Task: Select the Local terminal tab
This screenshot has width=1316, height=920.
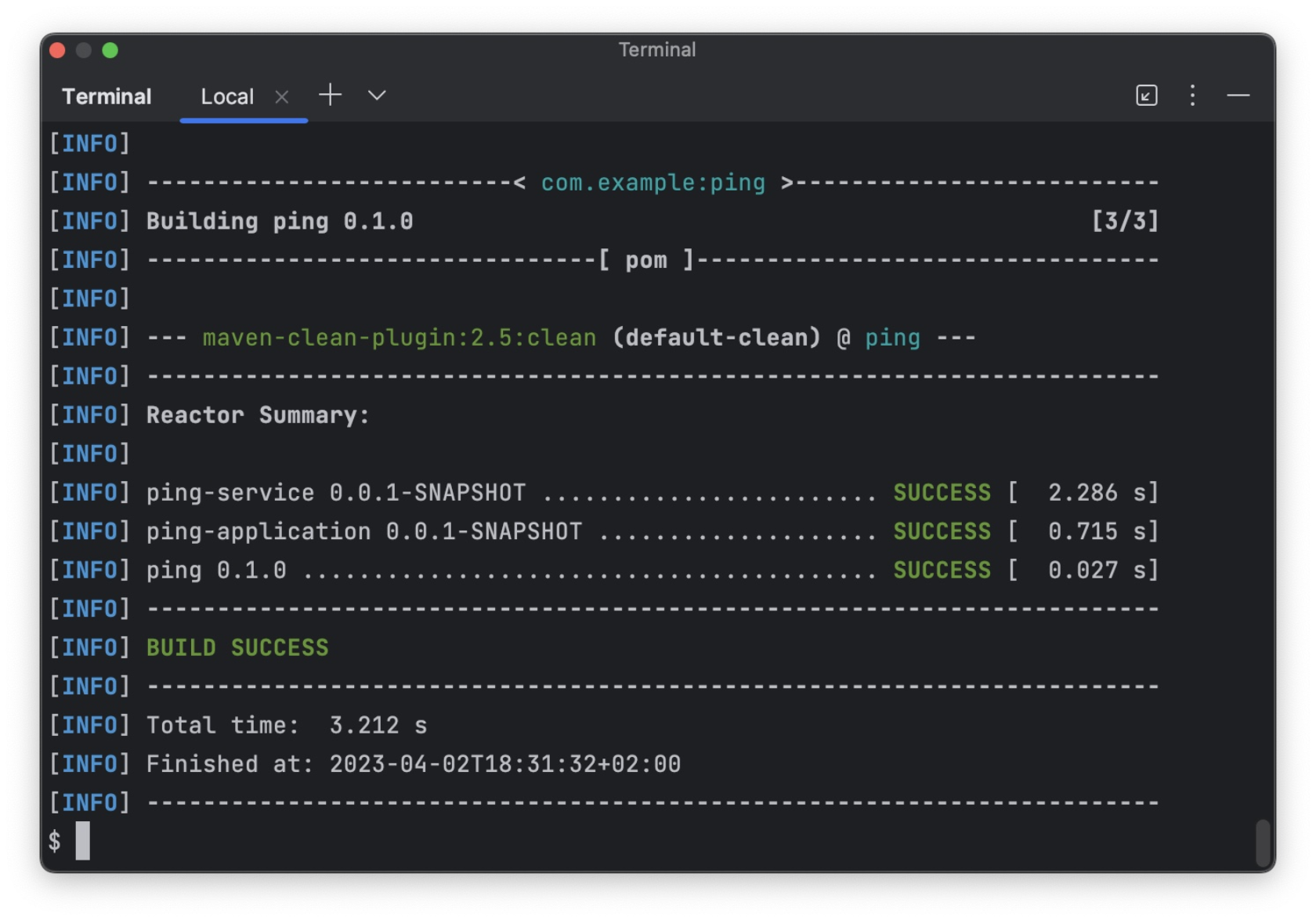Action: 227,96
